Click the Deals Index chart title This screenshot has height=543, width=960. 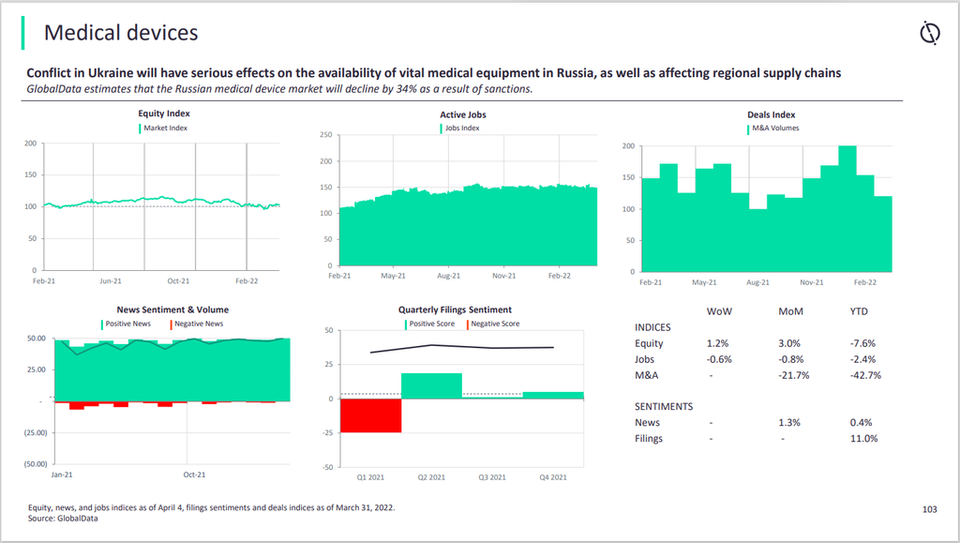pyautogui.click(x=771, y=114)
